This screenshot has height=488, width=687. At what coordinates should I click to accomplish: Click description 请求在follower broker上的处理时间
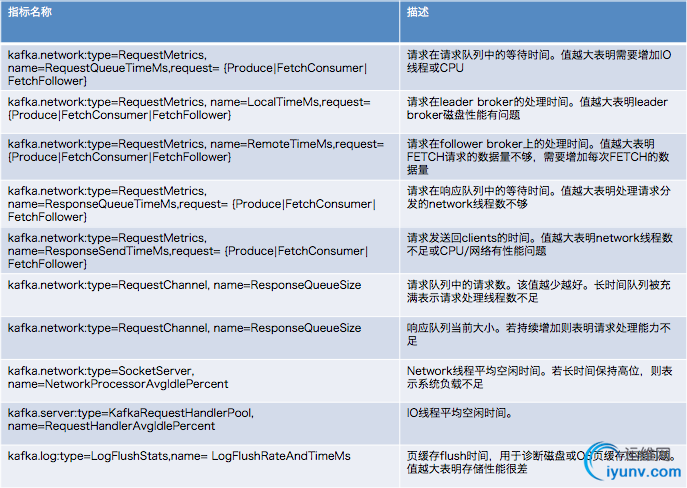tap(543, 157)
